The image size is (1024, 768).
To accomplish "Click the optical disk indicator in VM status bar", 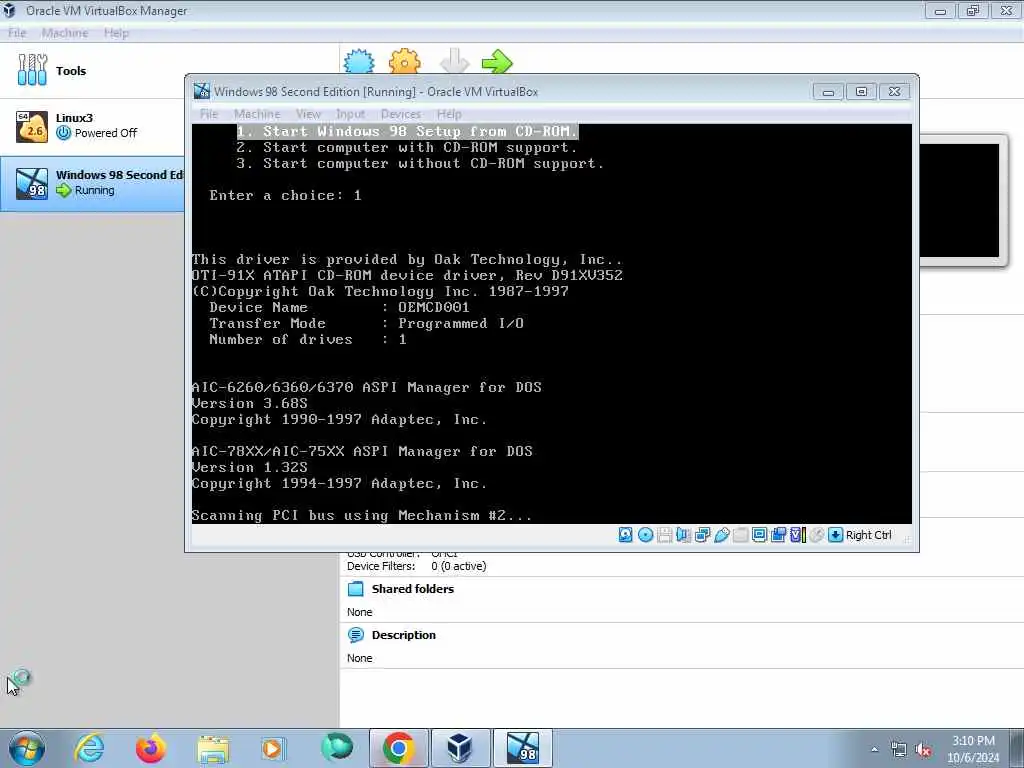I will point(645,535).
